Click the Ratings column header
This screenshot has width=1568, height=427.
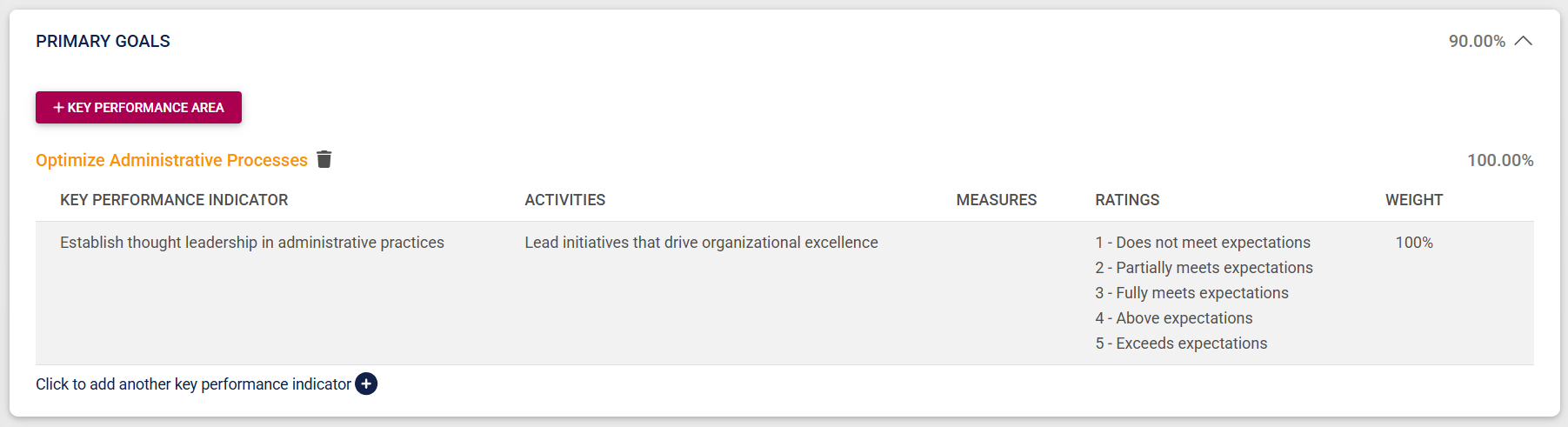tap(1127, 200)
